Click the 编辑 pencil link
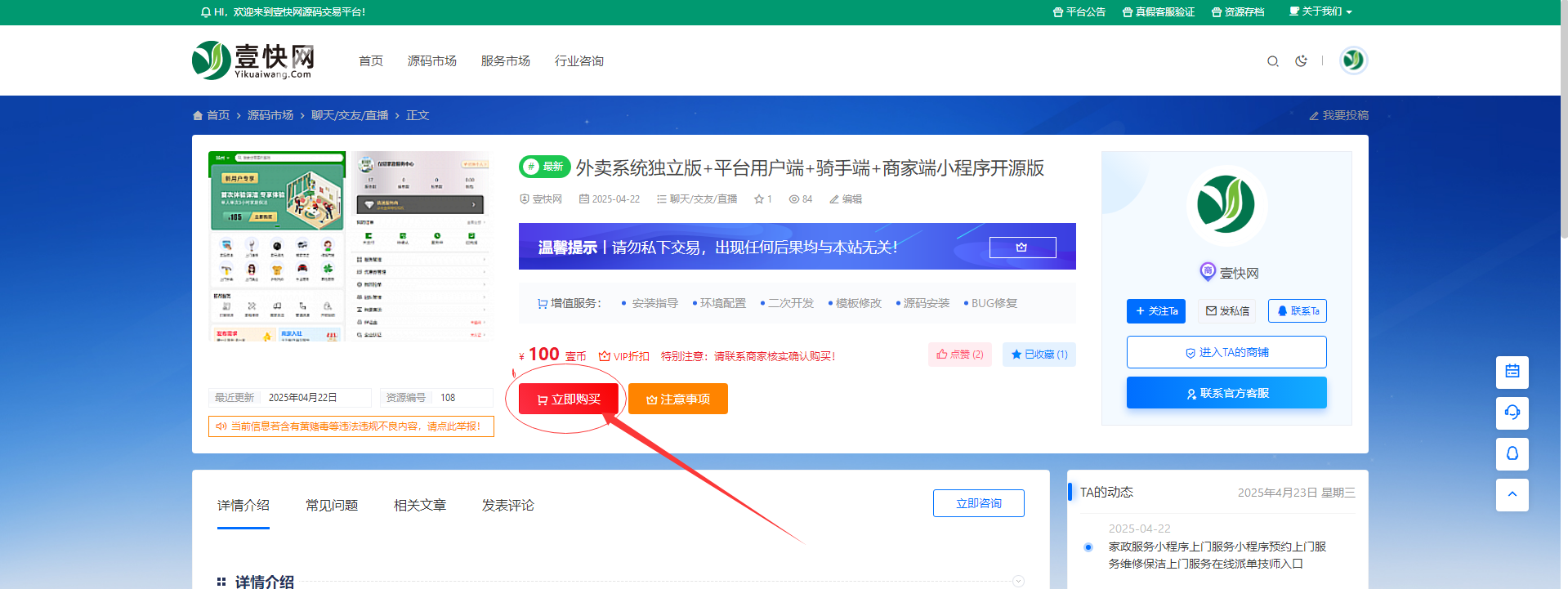Image resolution: width=1568 pixels, height=589 pixels. click(x=846, y=199)
